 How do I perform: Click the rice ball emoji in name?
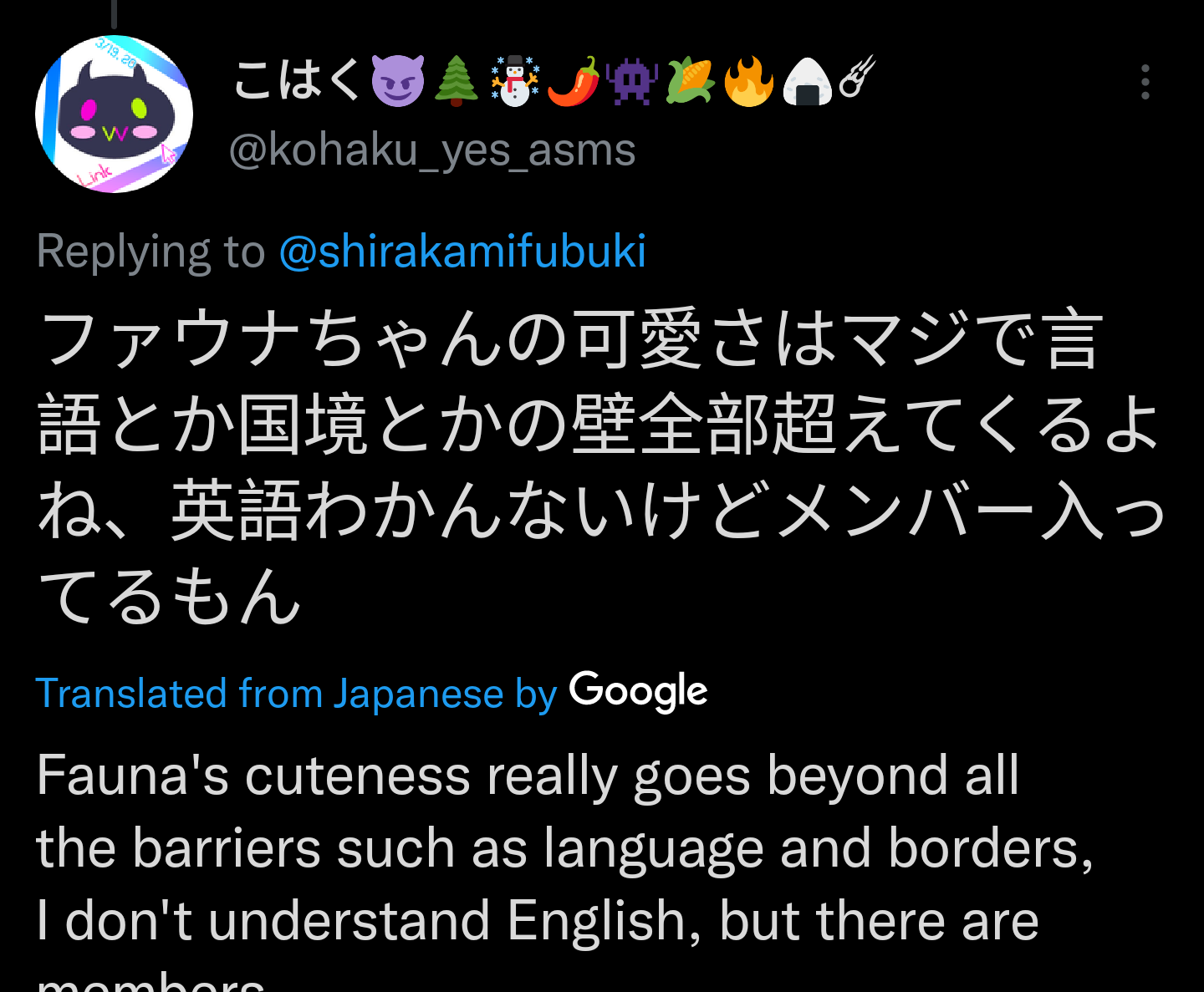point(807,81)
